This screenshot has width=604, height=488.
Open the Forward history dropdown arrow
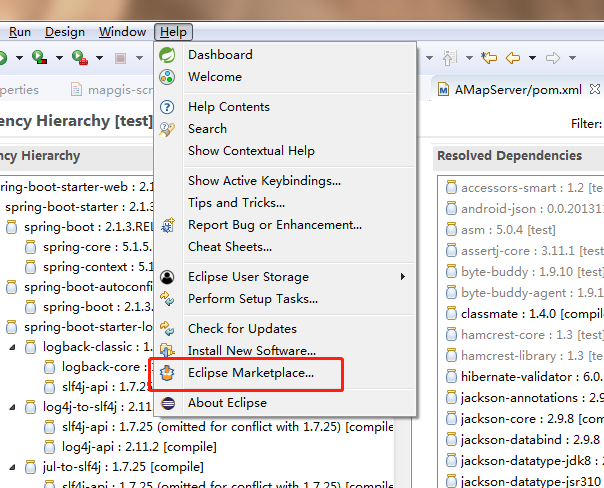572,58
